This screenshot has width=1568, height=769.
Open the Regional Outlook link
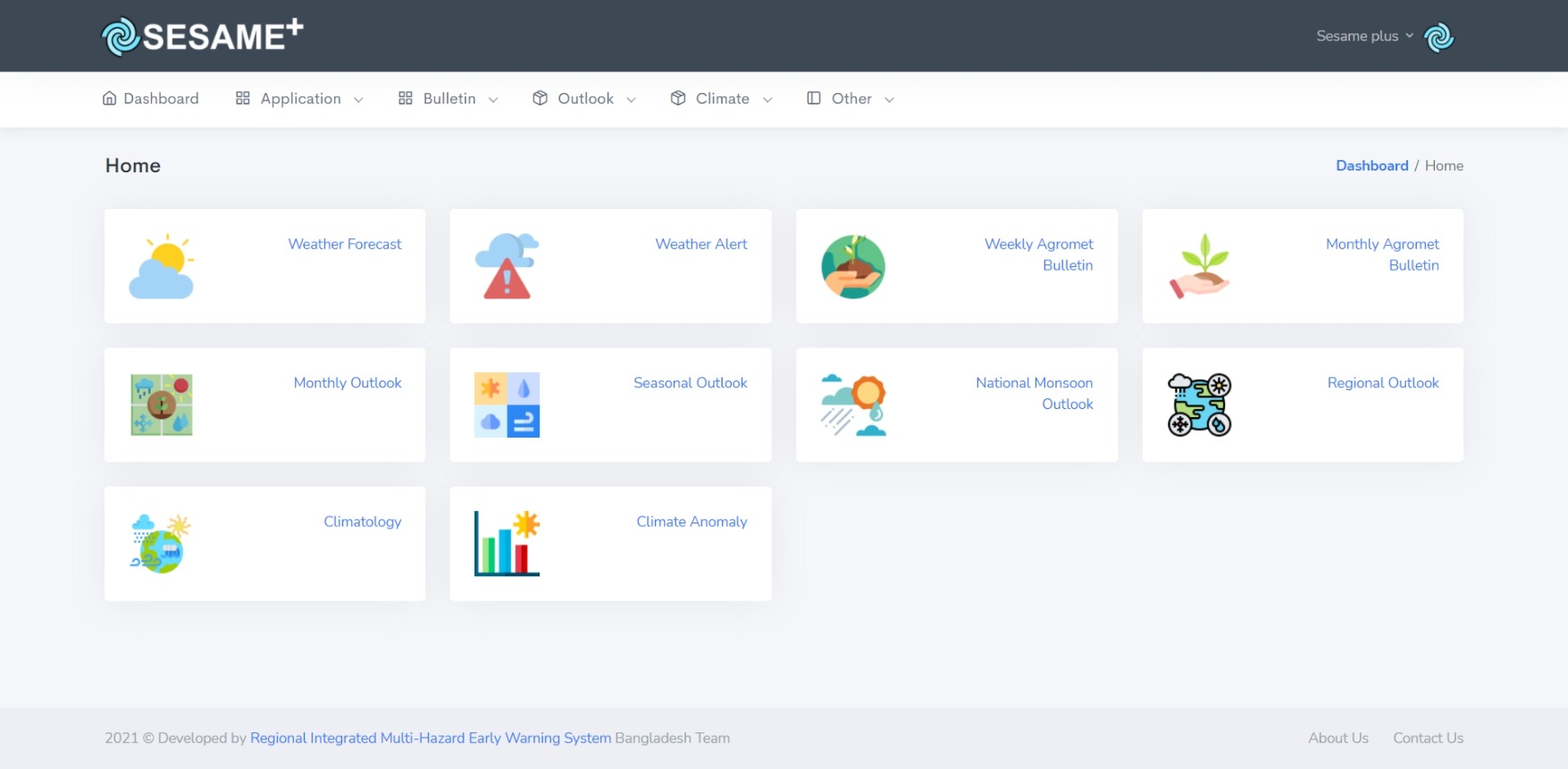[1383, 382]
